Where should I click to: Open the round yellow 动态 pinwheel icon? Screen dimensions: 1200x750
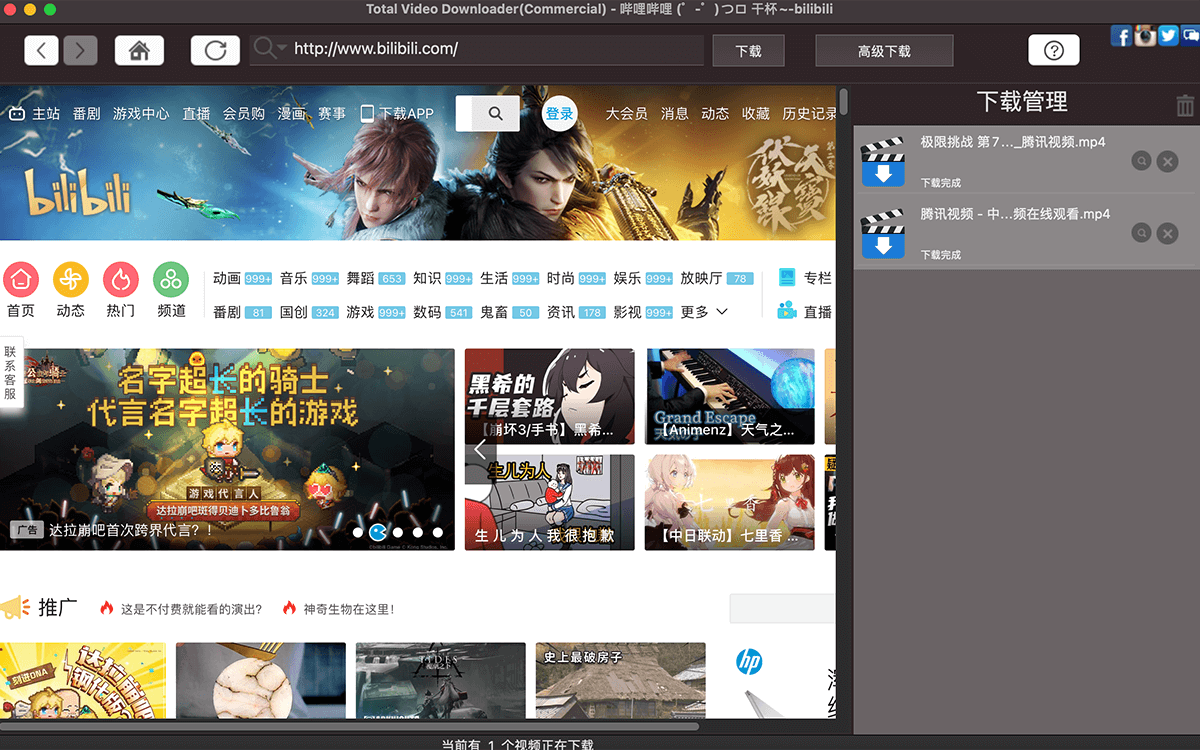pos(71,280)
